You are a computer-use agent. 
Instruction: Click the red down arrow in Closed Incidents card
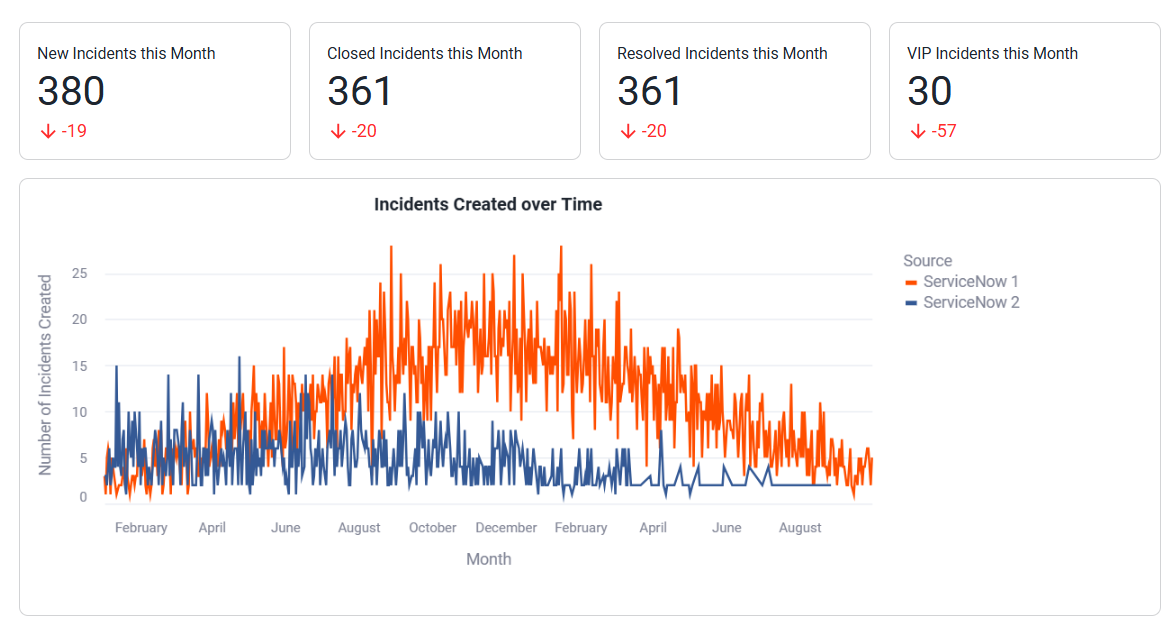point(337,131)
